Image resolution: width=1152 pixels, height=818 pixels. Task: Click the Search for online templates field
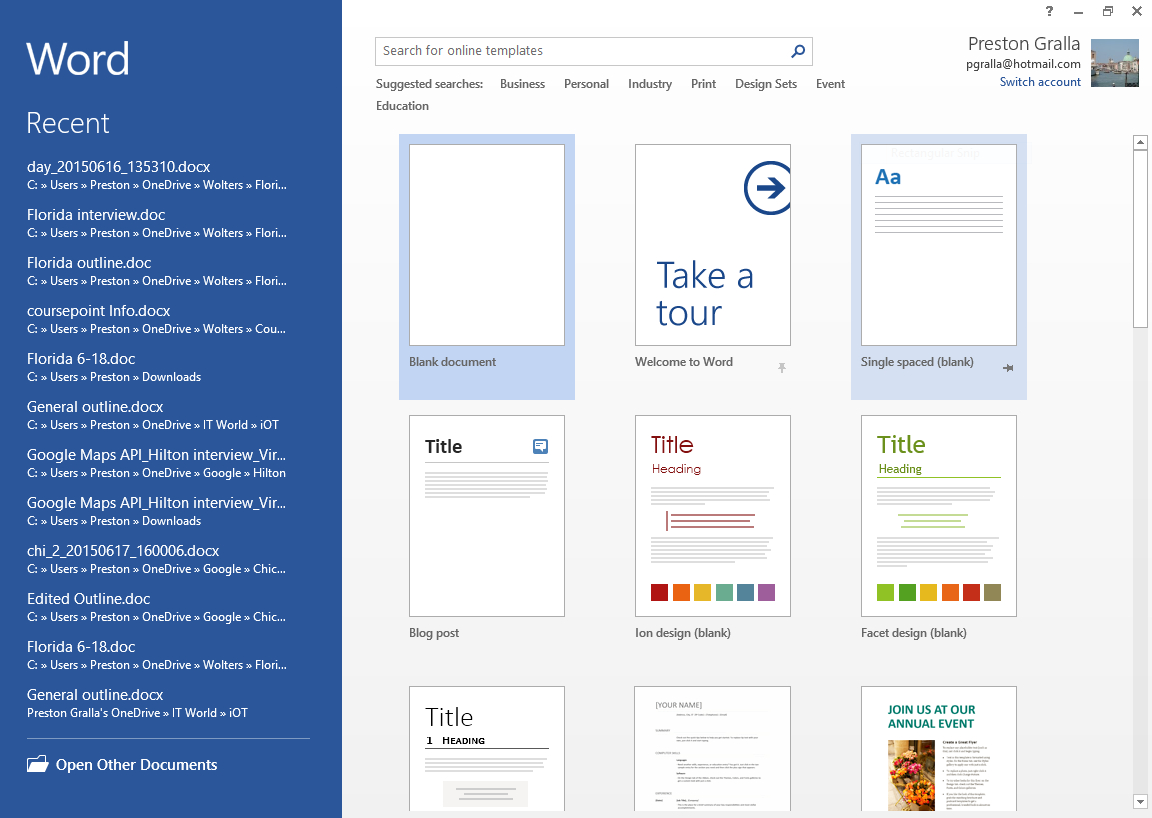[x=580, y=51]
